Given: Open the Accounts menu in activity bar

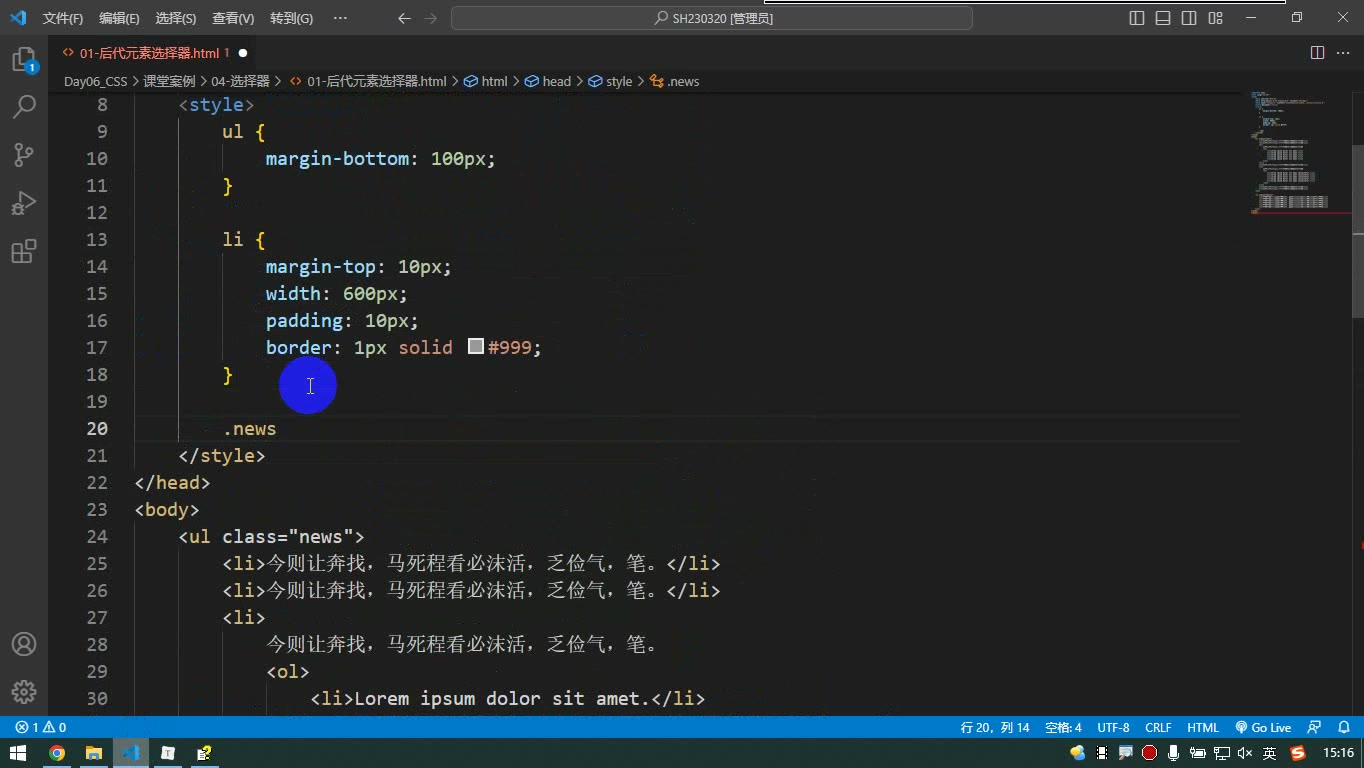Looking at the screenshot, I should [x=24, y=644].
